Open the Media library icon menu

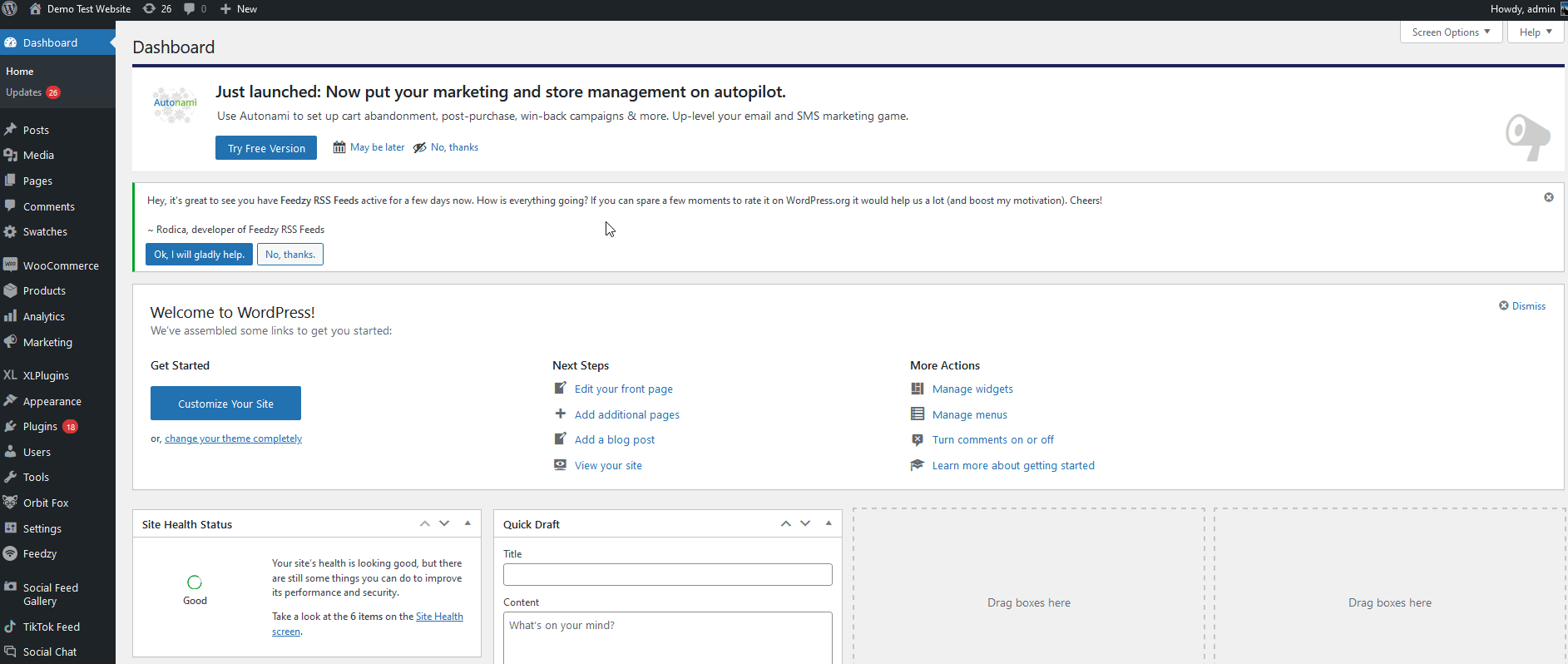[x=10, y=155]
